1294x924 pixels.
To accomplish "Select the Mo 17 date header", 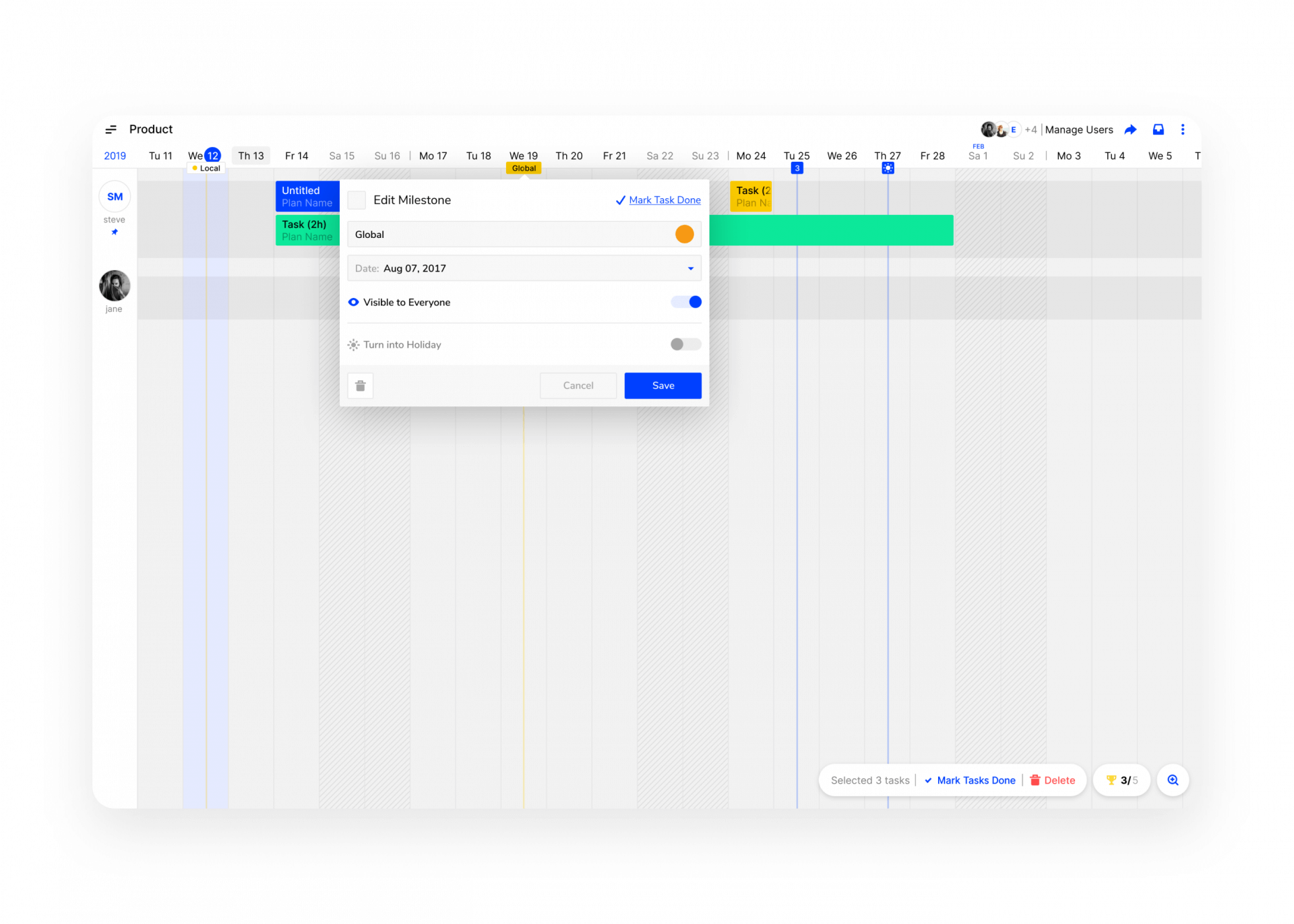I will point(433,156).
